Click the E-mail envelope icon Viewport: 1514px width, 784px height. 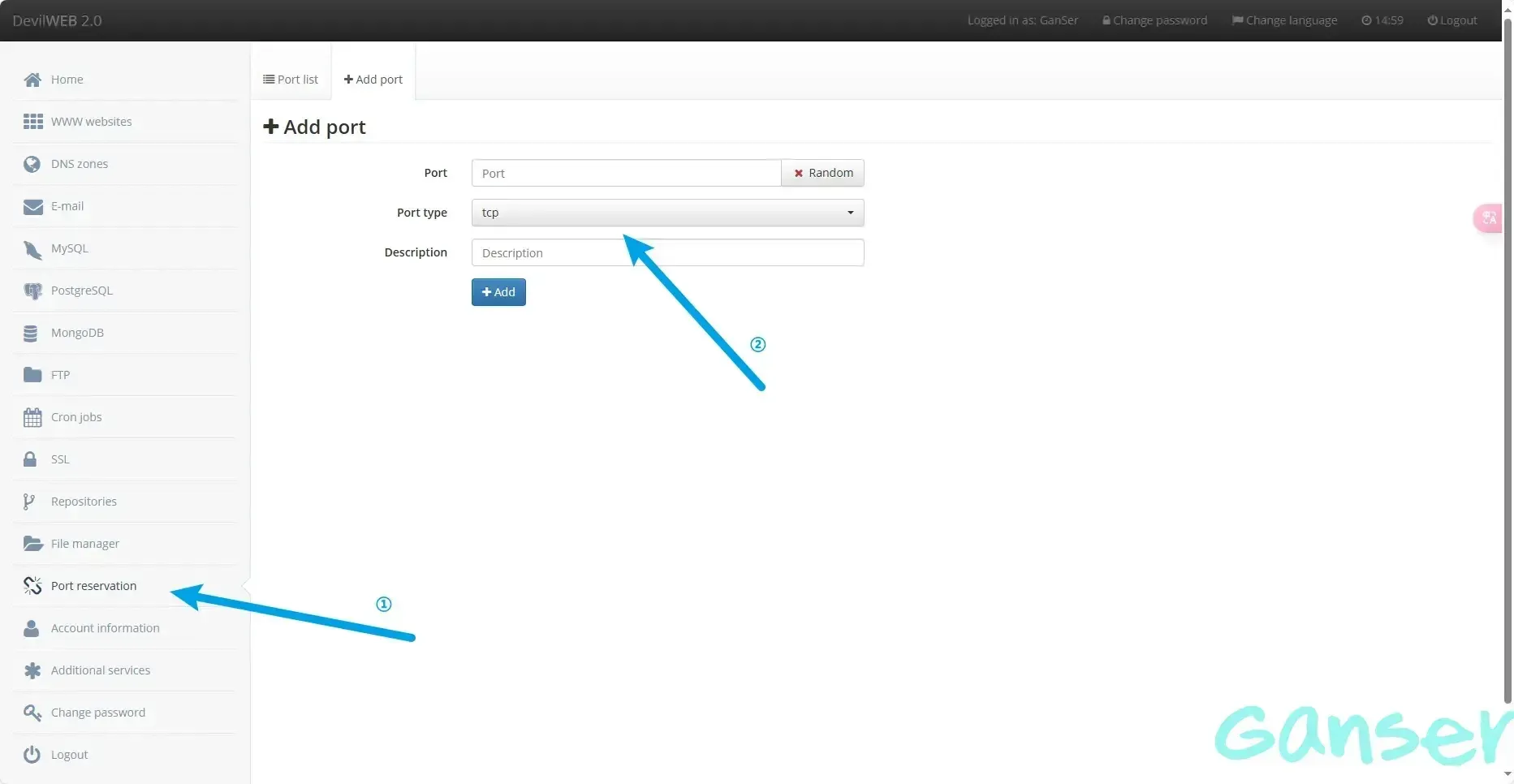(x=32, y=206)
